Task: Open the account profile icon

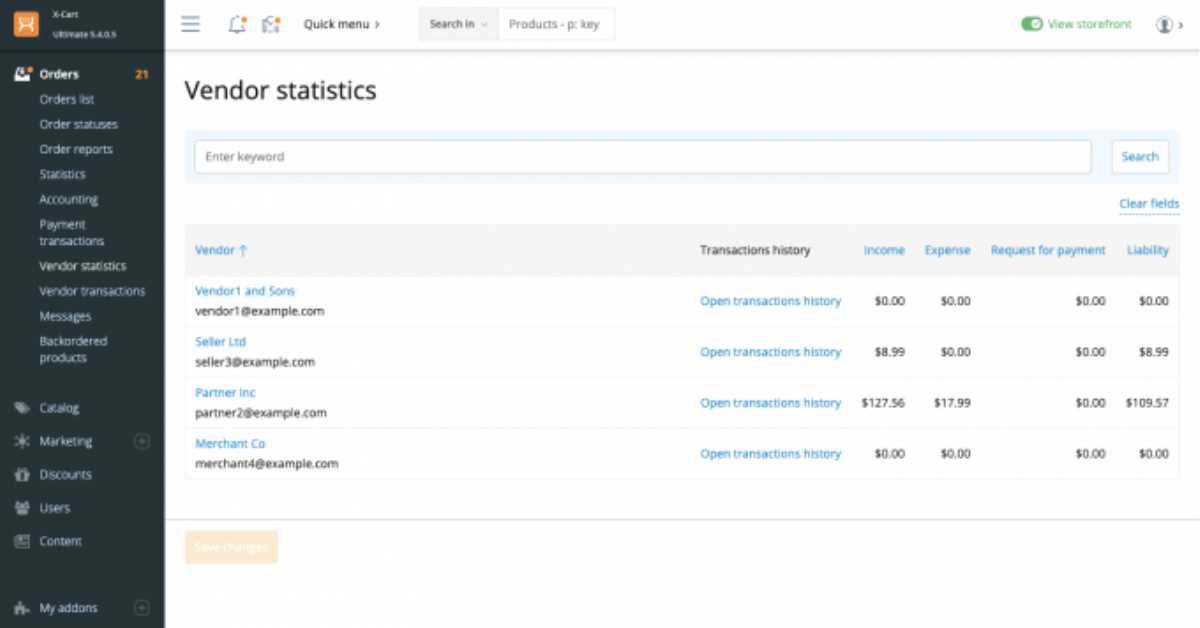Action: tap(1163, 24)
